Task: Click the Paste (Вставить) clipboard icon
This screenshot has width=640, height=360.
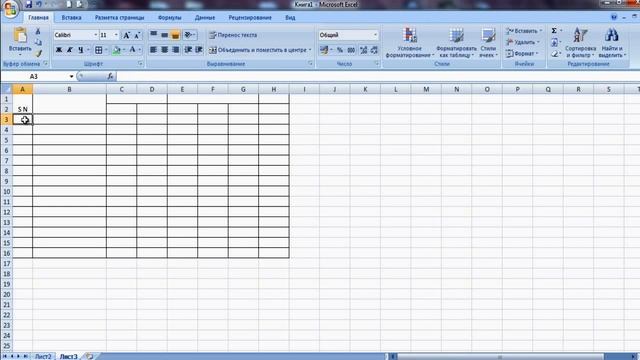Action: click(20, 36)
